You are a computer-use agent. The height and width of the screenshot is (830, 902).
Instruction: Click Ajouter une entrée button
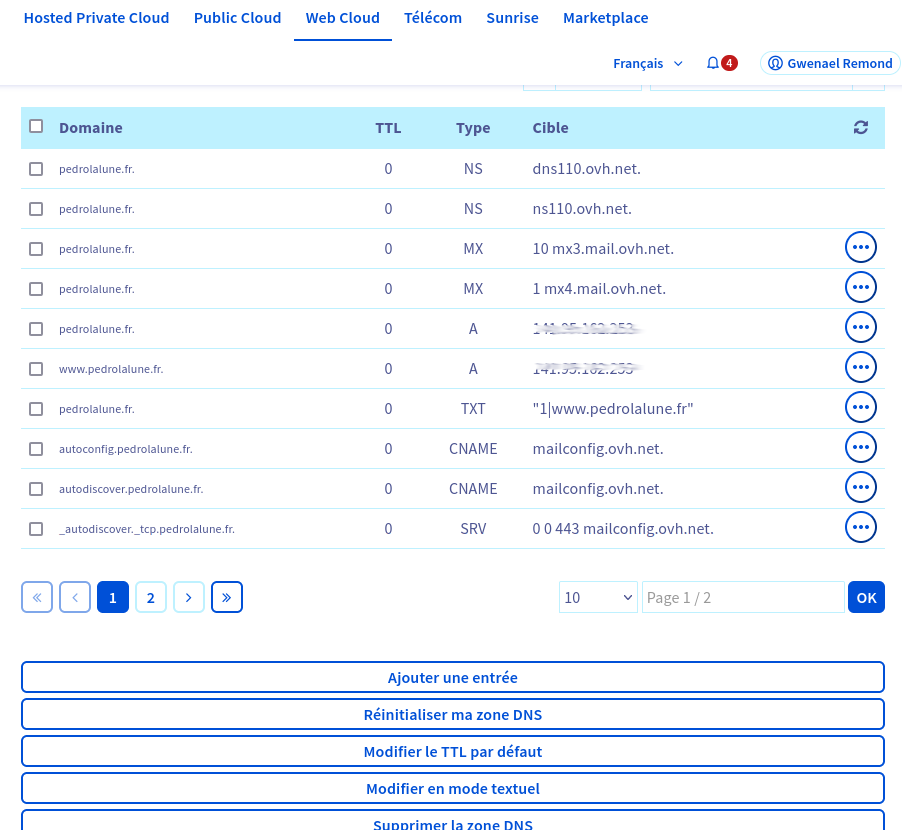pos(452,677)
